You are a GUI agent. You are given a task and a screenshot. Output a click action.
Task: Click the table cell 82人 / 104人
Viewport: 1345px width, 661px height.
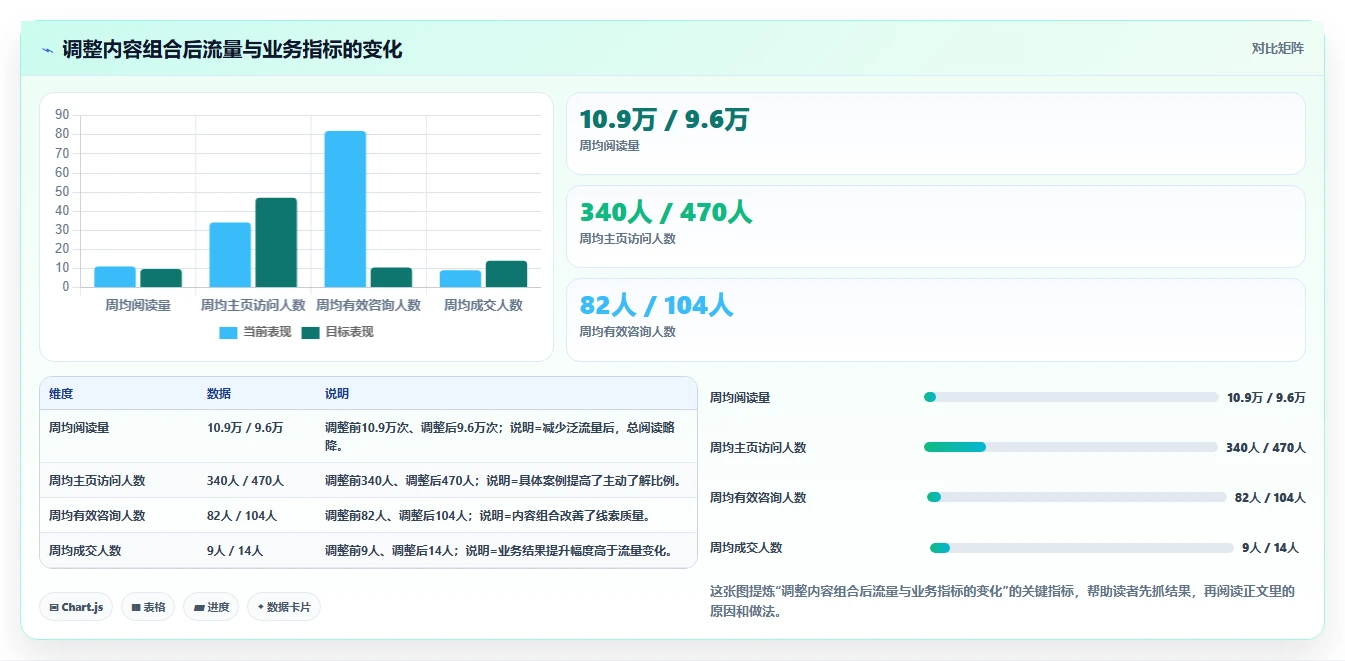242,515
